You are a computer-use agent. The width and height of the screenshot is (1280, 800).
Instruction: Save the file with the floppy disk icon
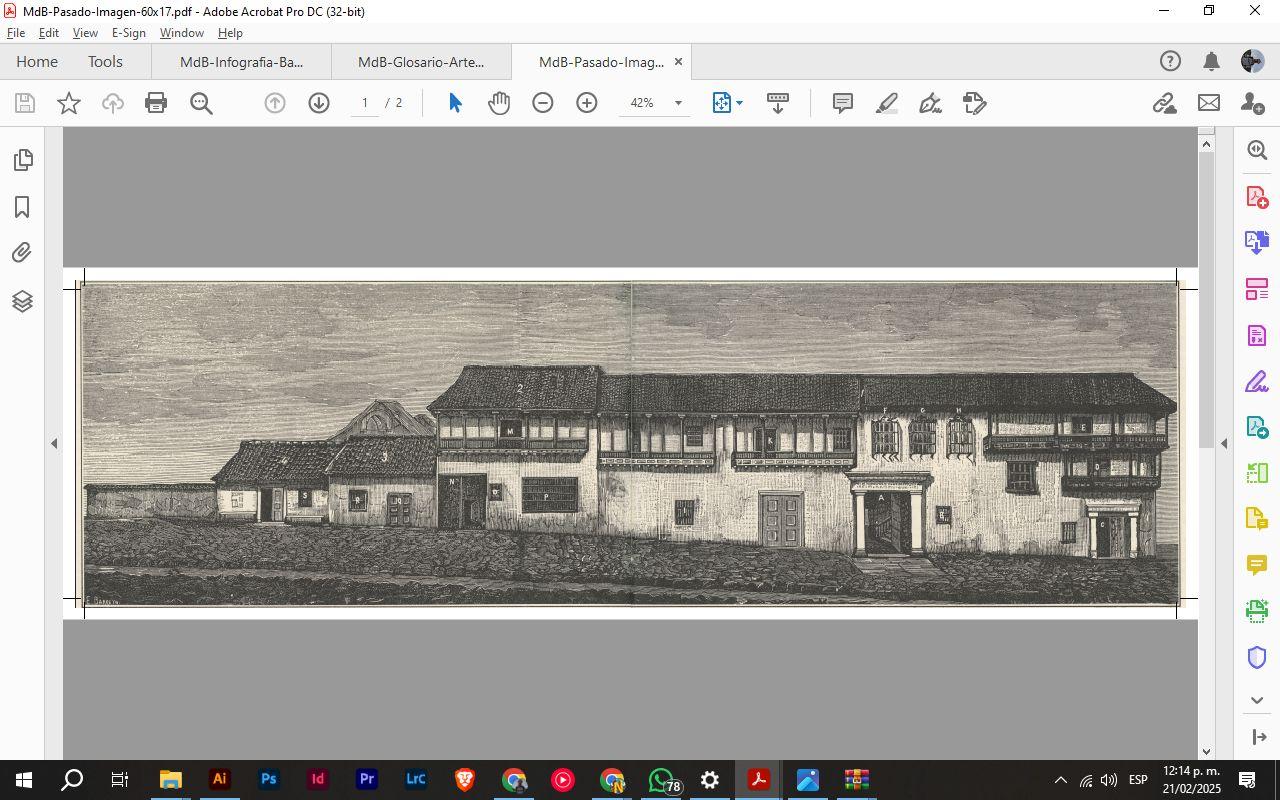(25, 103)
